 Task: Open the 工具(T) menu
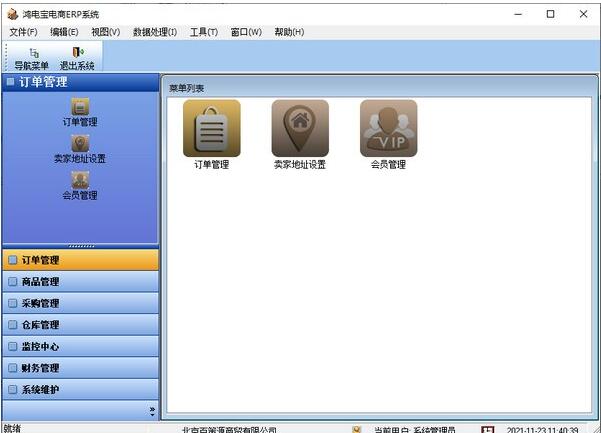click(204, 32)
